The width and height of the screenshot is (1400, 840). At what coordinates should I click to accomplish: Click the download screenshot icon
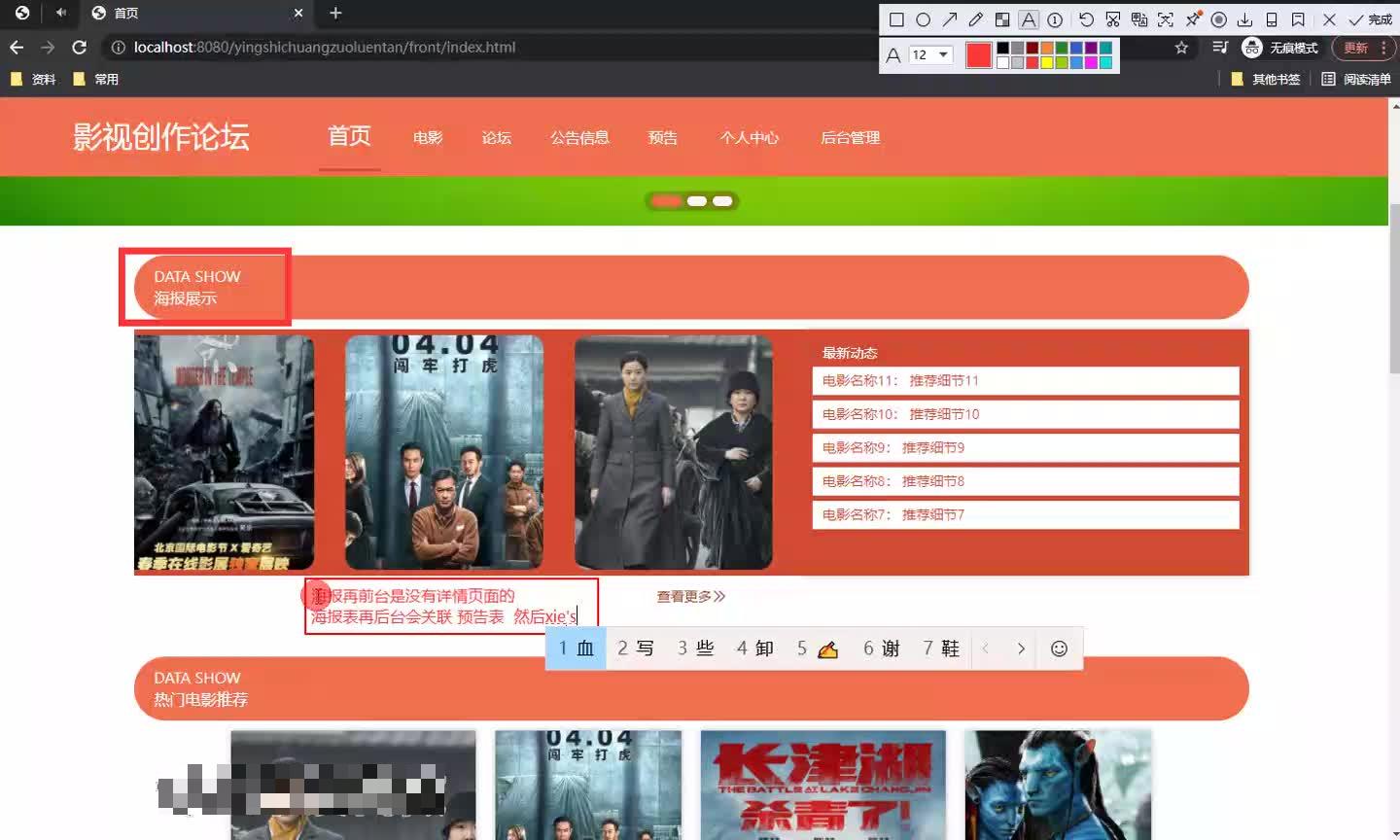(x=1245, y=18)
